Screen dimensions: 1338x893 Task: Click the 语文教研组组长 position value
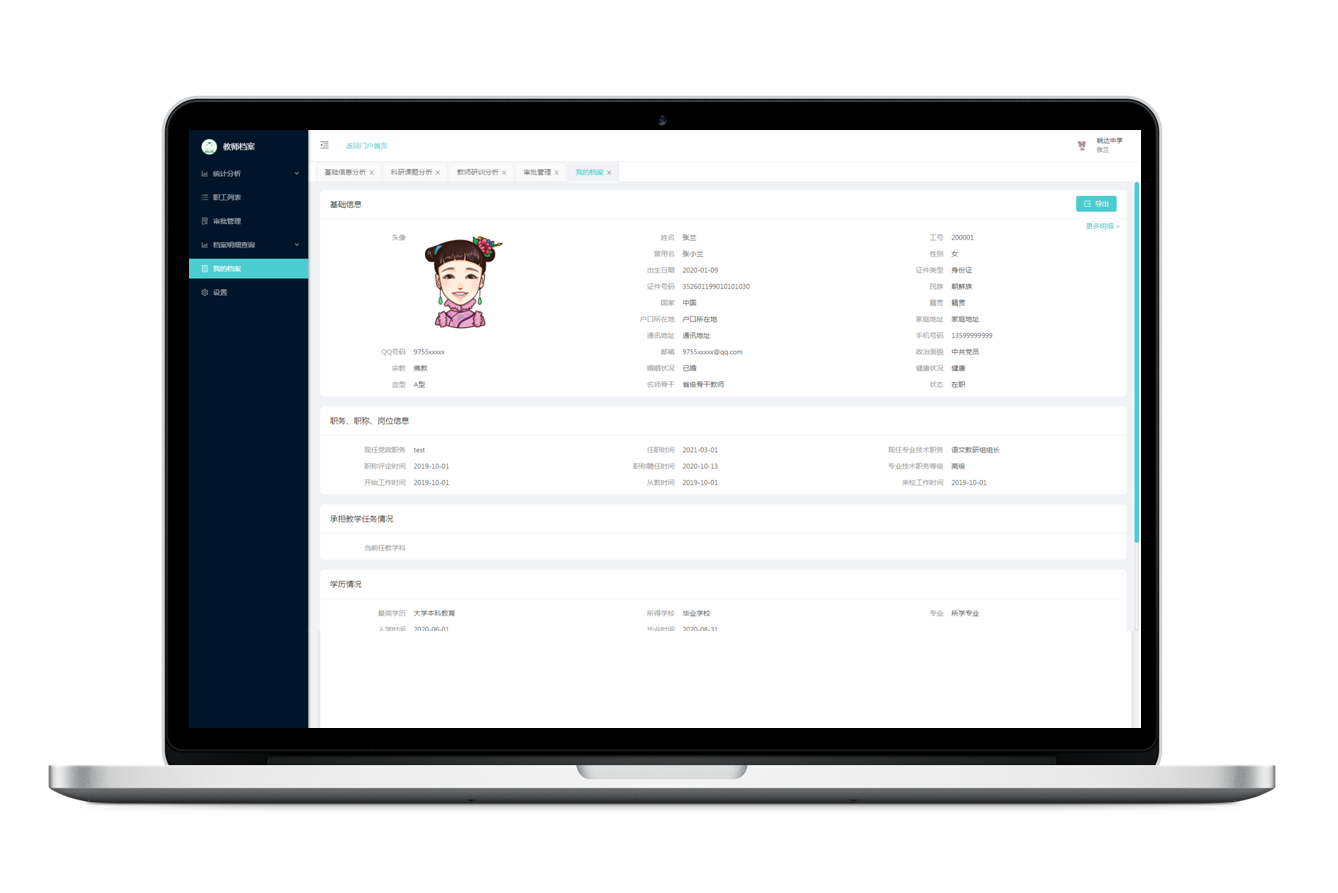coord(975,450)
